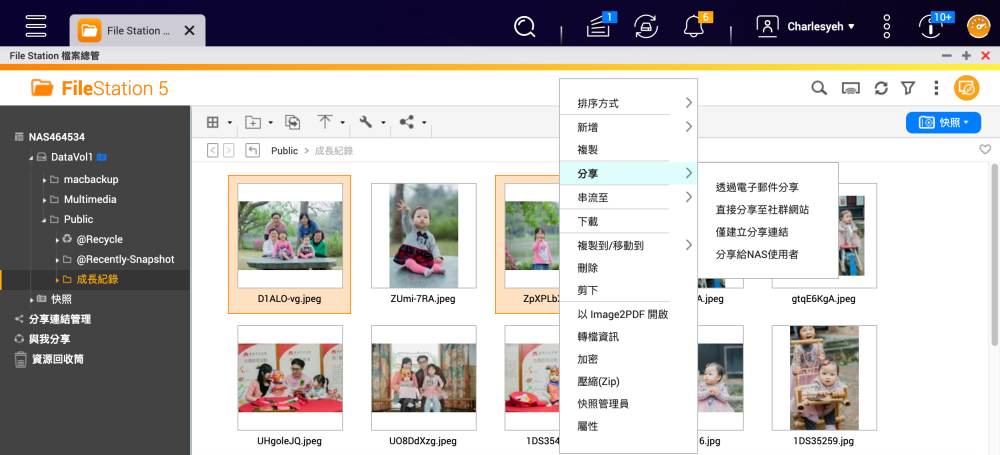Choose 壓縮(Zip) in the context menu
1000x455 pixels.
pyautogui.click(x=600, y=381)
